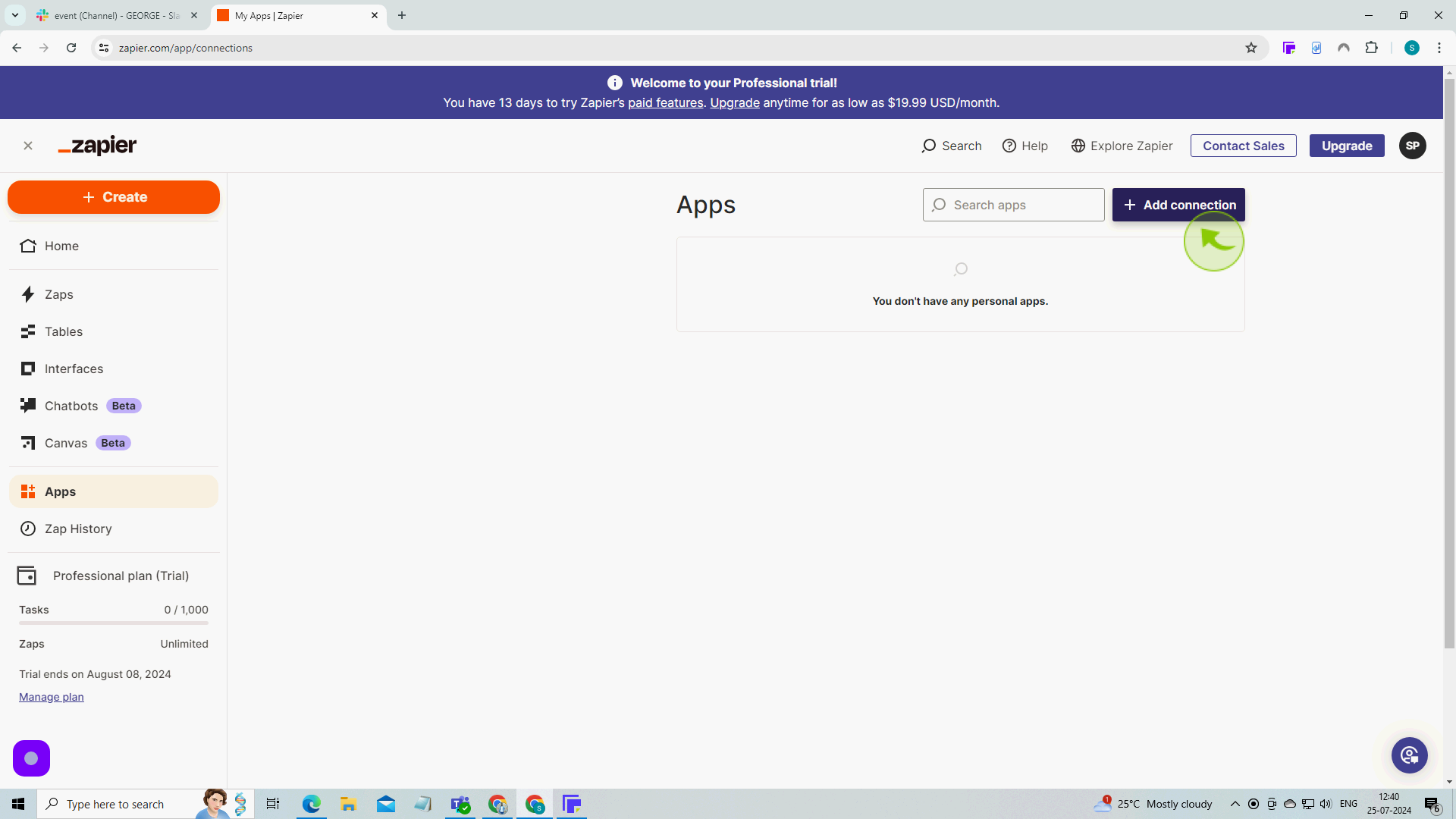The width and height of the screenshot is (1456, 819).
Task: Open Microsoft Teams from the taskbar
Action: click(x=460, y=804)
